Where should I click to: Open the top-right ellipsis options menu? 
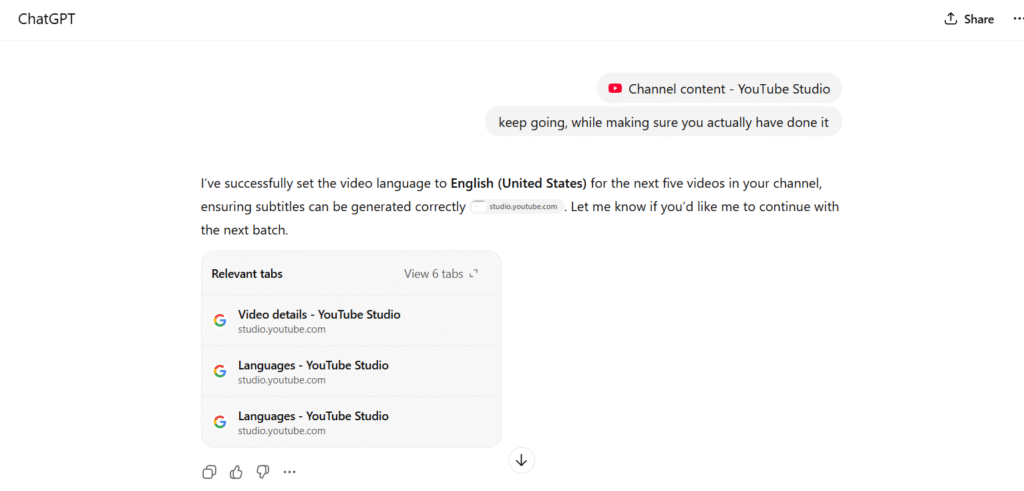1019,19
